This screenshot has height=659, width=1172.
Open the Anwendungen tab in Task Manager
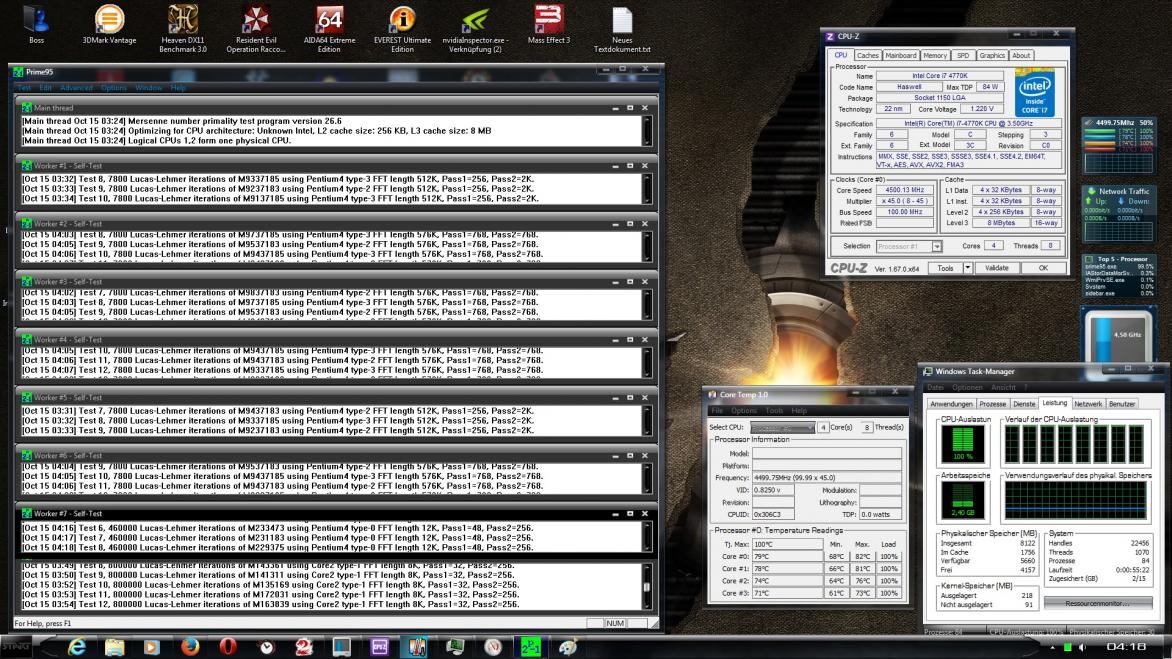[x=951, y=404]
